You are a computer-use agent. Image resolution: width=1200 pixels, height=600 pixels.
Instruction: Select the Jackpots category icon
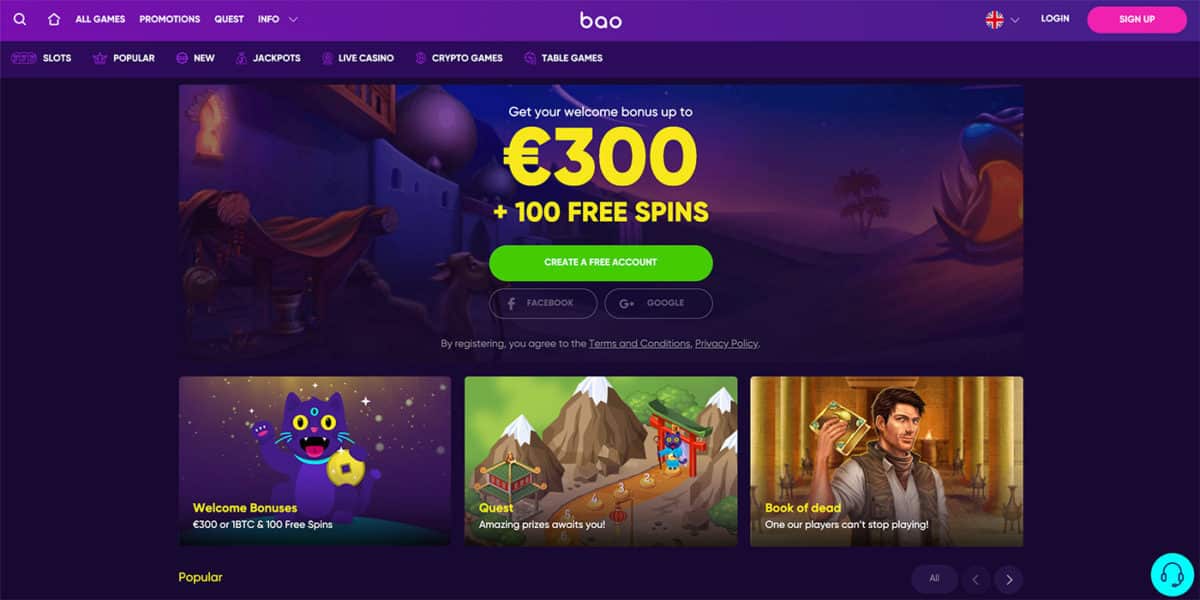(x=241, y=58)
